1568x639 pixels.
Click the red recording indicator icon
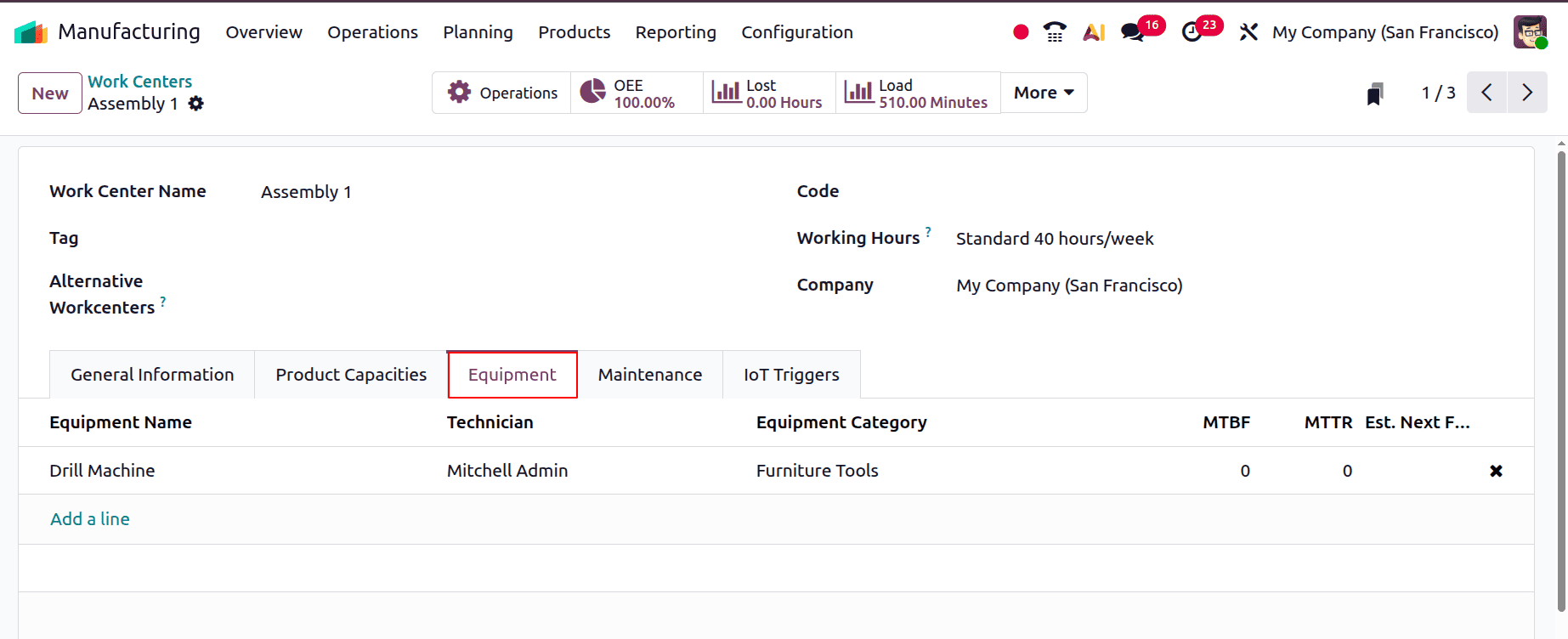[x=1021, y=32]
